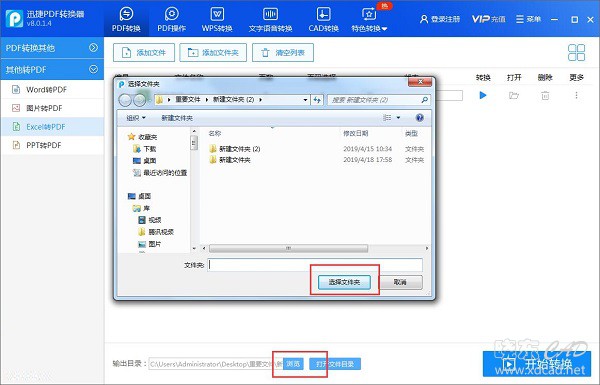Image resolution: width=600 pixels, height=385 pixels.
Task: Click the output directory path field
Action: (216, 364)
